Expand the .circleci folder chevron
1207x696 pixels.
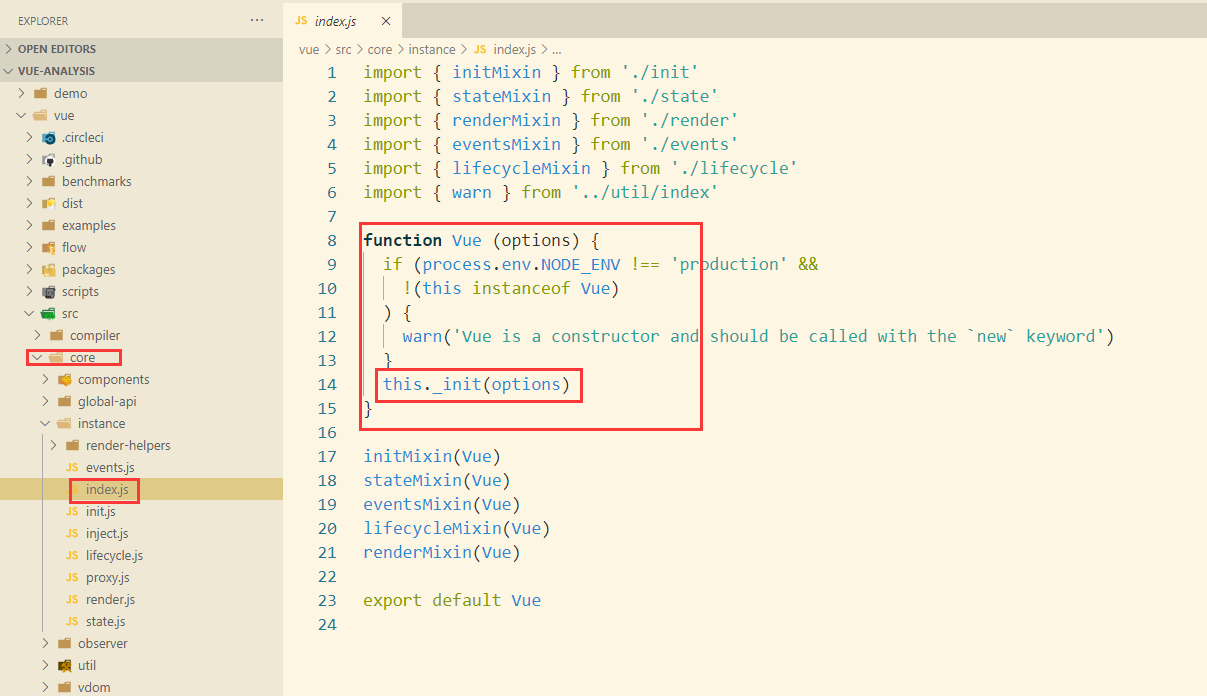30,137
